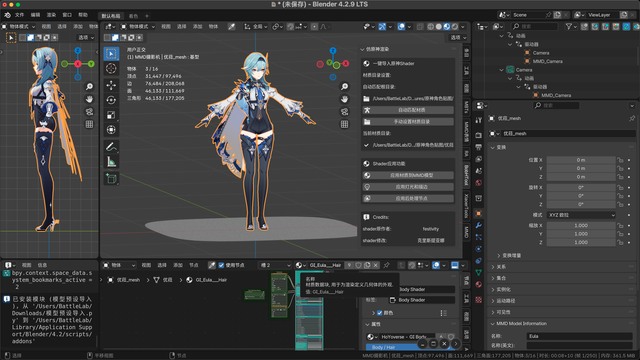Select the Move tool in main viewport
The height and width of the screenshot is (360, 640).
[x=111, y=85]
